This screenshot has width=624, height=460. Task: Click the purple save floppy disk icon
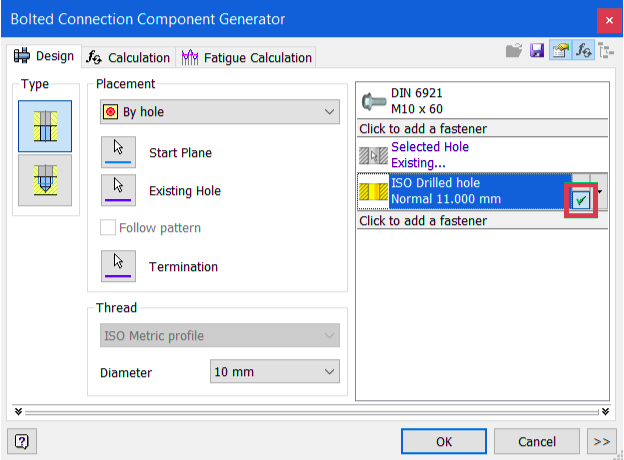point(537,50)
